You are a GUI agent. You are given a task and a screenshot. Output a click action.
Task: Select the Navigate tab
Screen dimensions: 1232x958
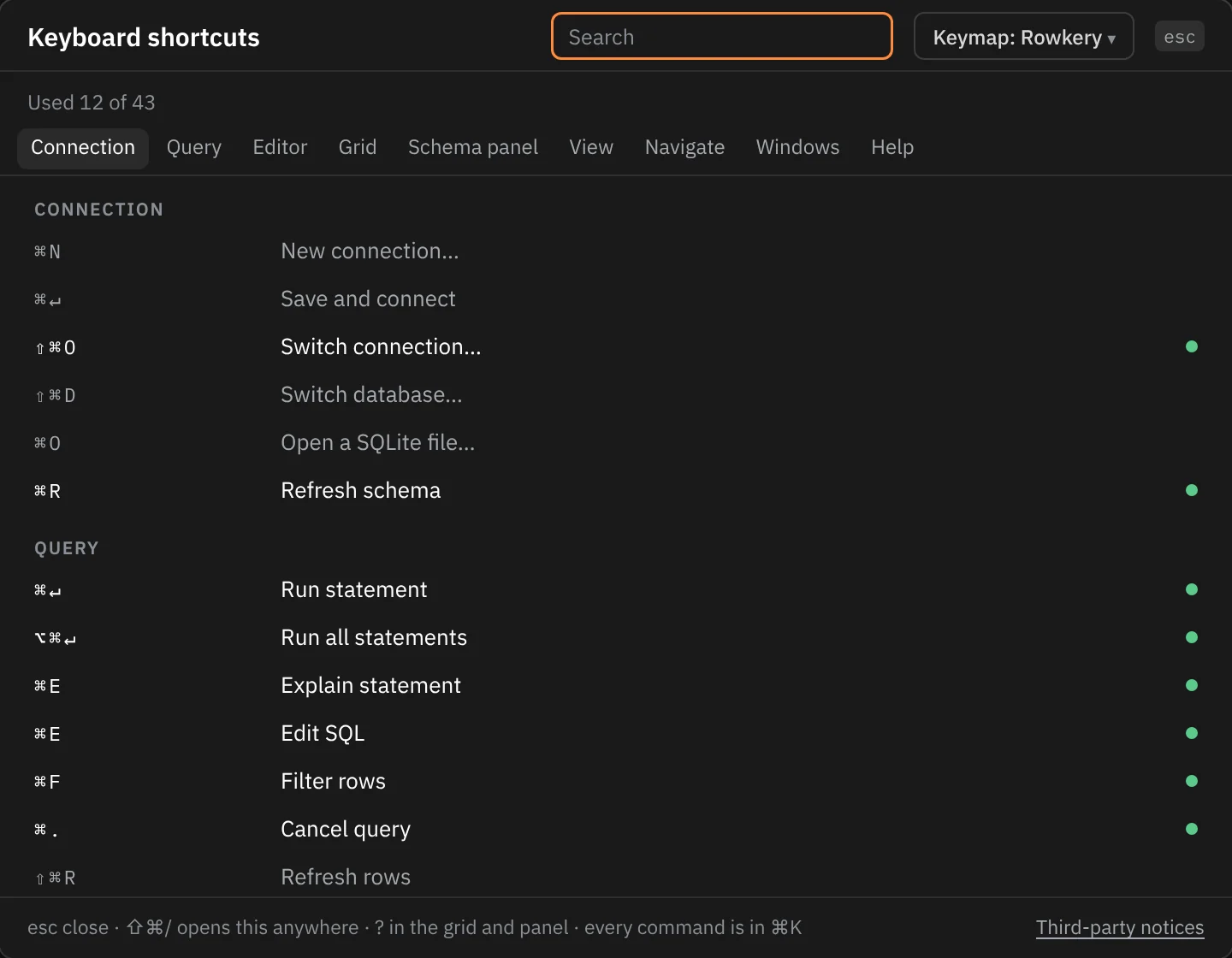pyautogui.click(x=684, y=148)
